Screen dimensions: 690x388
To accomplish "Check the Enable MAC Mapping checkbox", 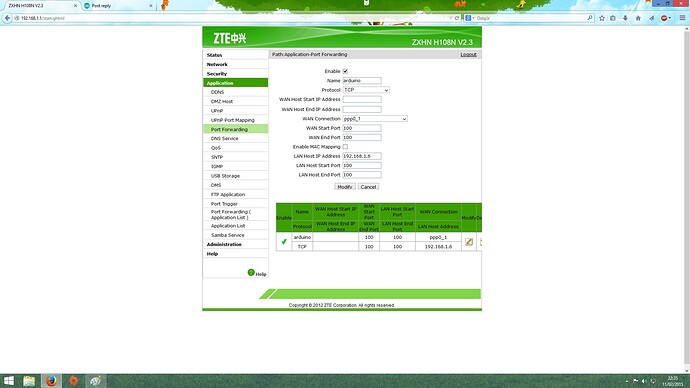I will coord(345,146).
